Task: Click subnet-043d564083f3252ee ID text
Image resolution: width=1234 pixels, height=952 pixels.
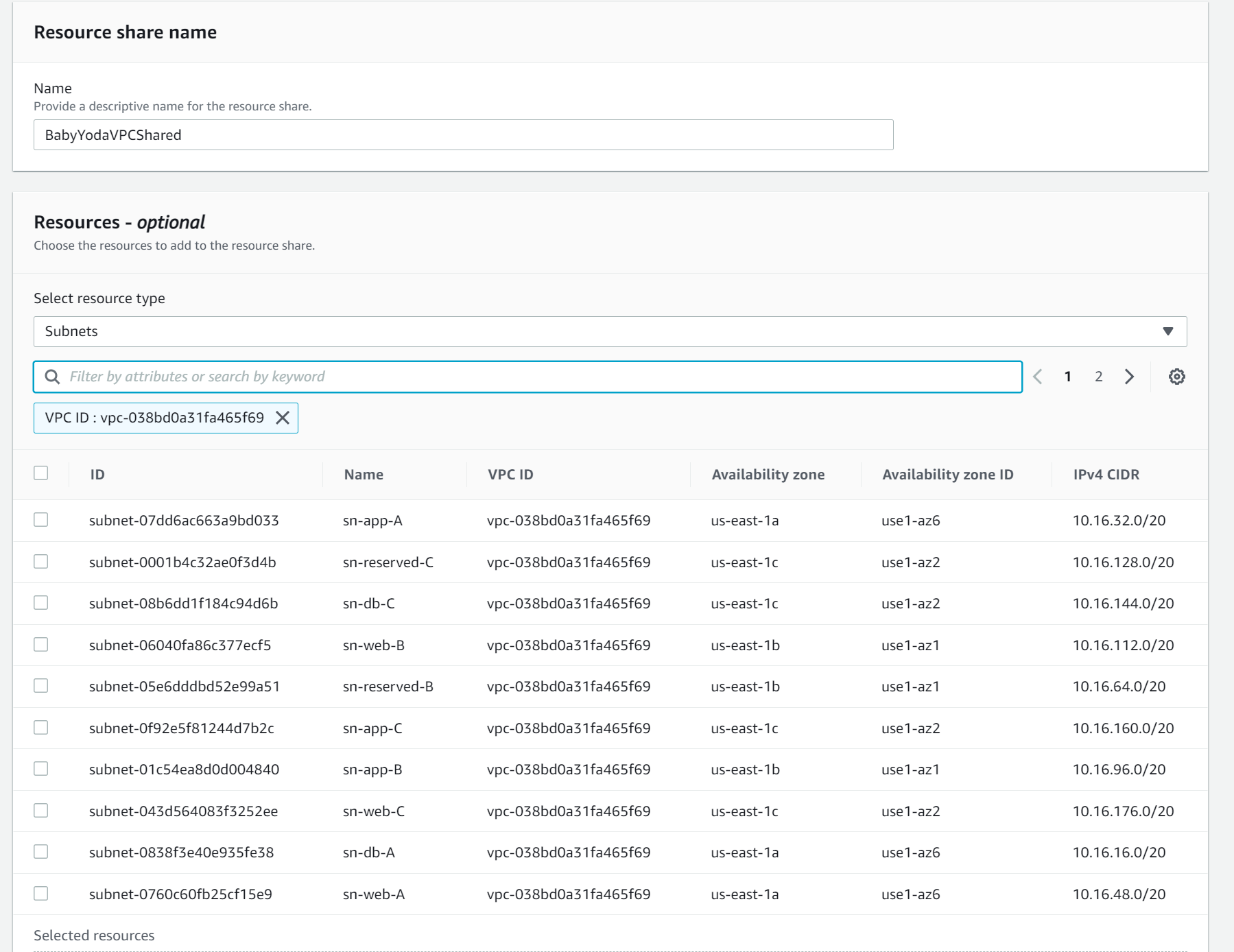Action: (x=183, y=811)
